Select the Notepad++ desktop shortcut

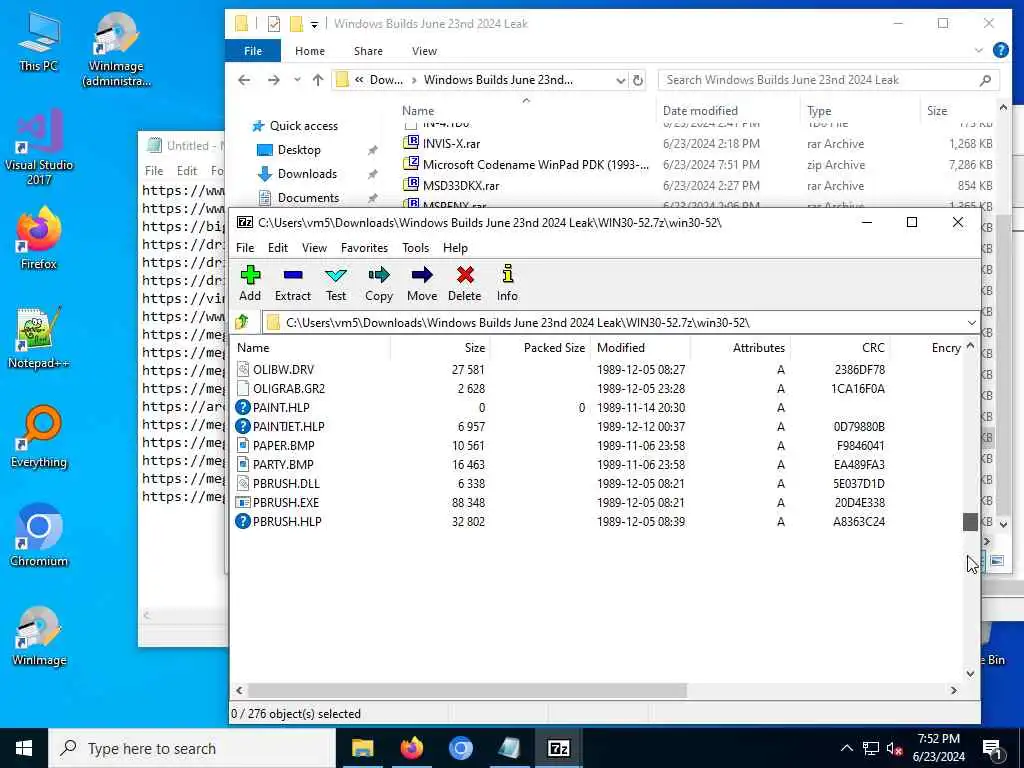[x=39, y=338]
